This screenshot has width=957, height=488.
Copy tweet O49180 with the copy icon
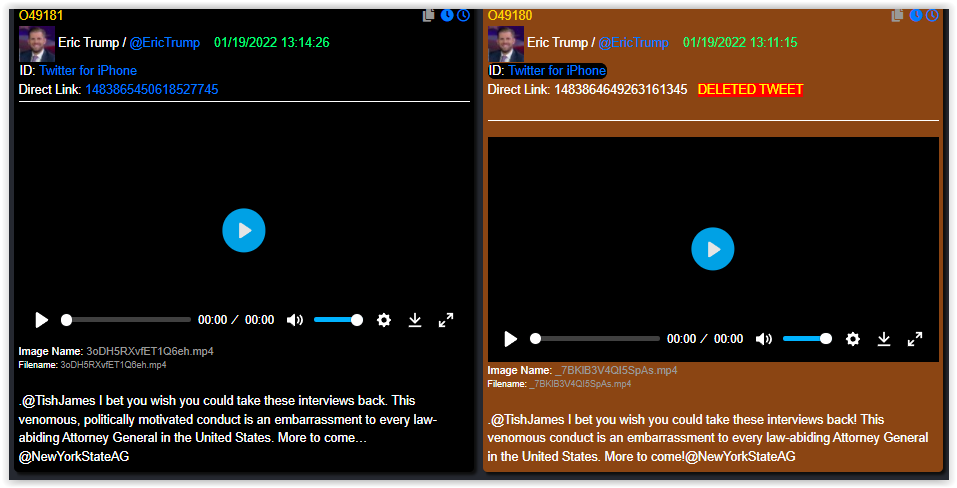pyautogui.click(x=898, y=15)
